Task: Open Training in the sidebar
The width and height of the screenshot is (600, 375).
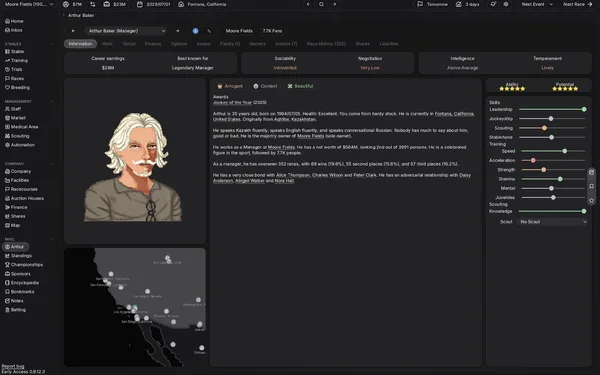Action: (x=16, y=60)
